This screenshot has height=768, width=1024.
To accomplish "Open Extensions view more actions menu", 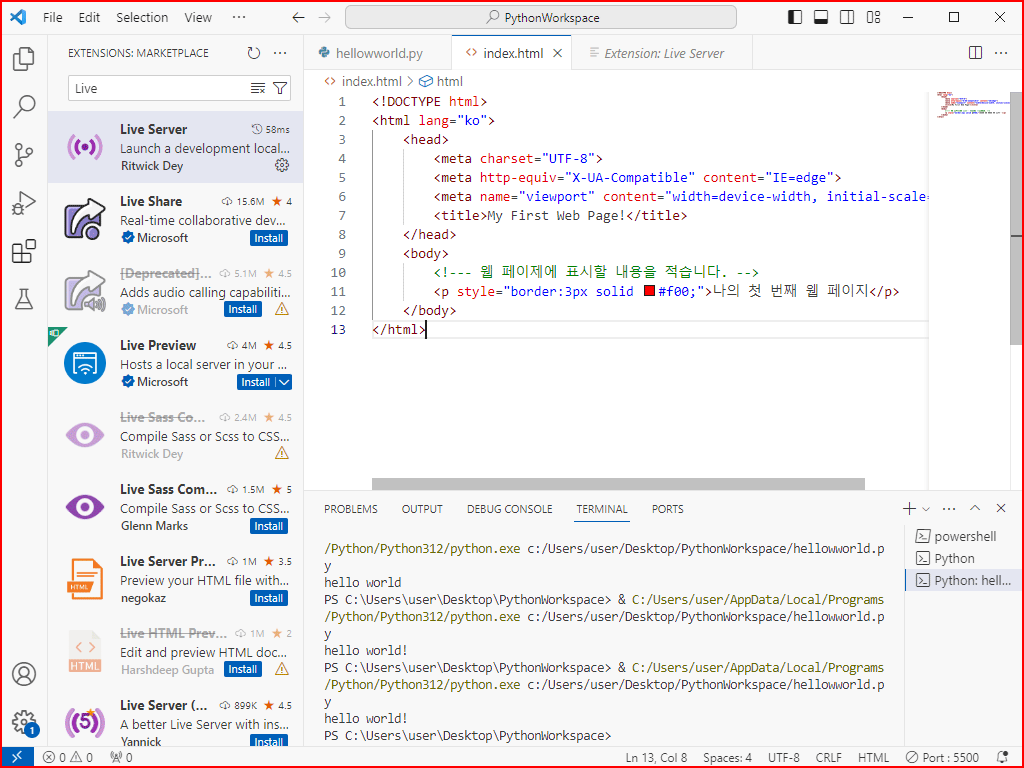I will click(x=280, y=53).
